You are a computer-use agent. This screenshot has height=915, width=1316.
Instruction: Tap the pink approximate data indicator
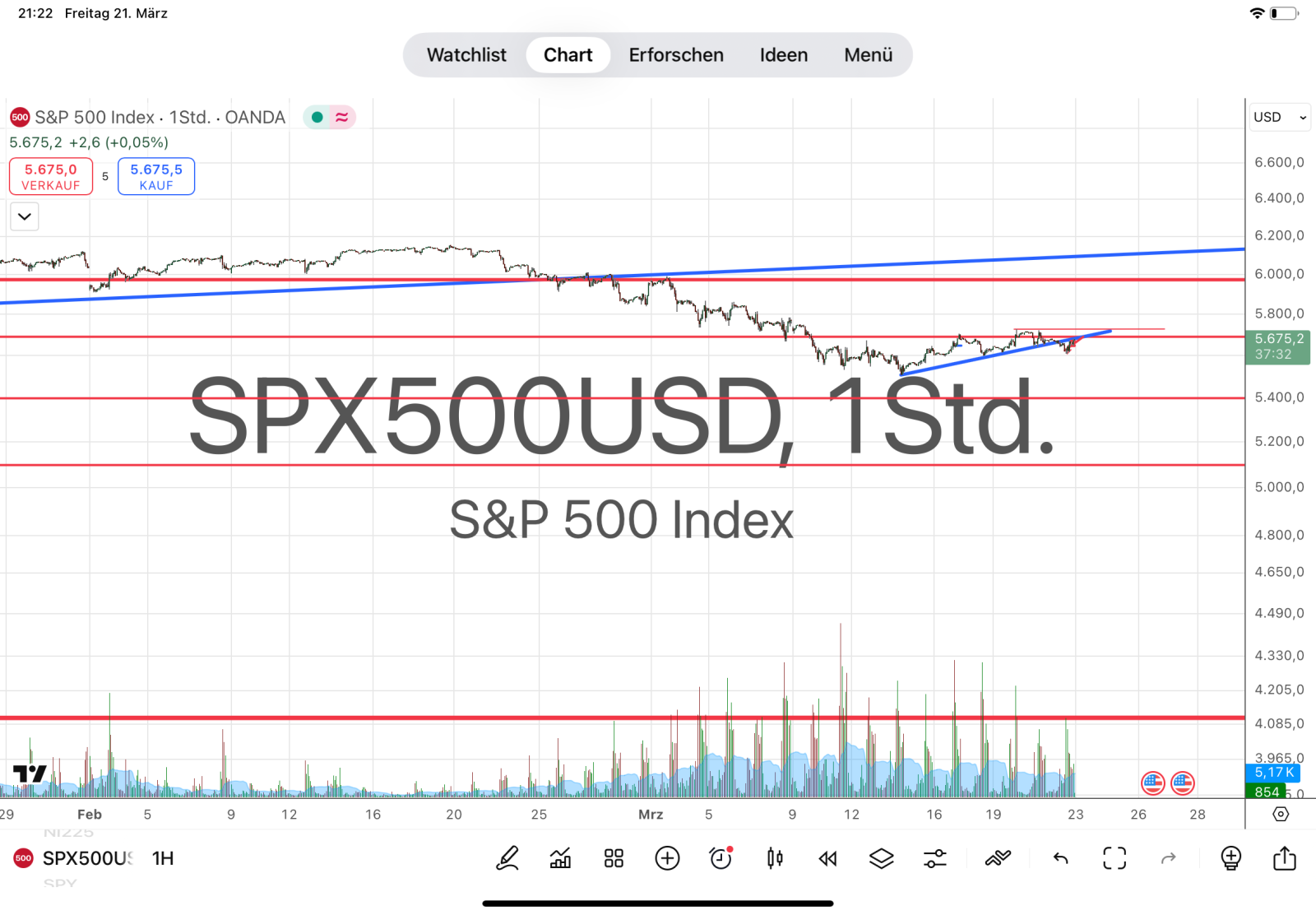342,117
